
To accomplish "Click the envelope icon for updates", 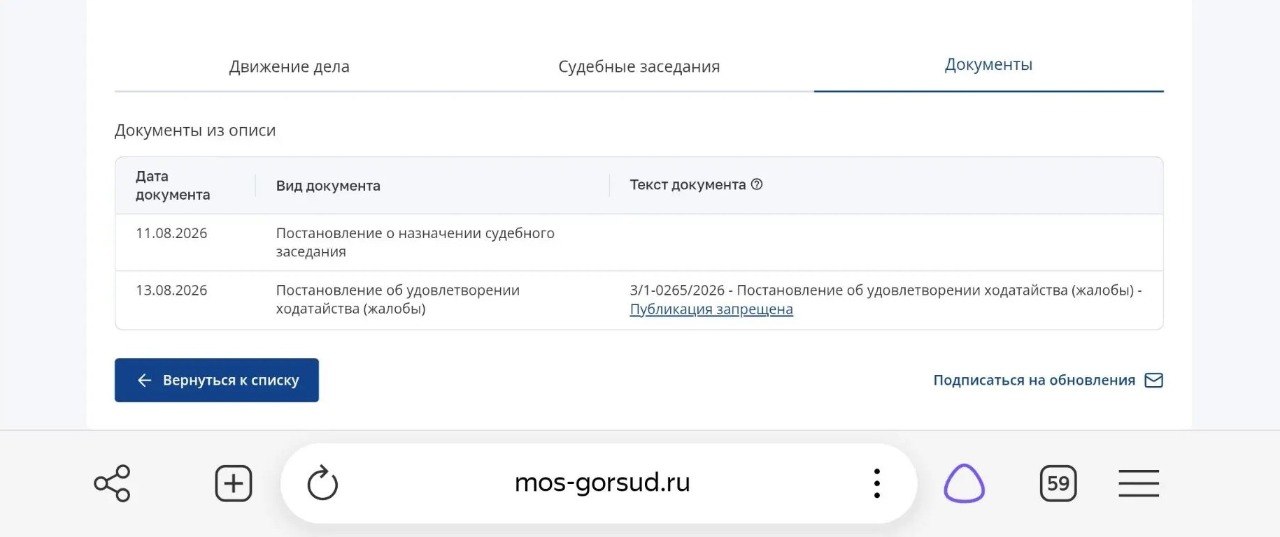I will (1154, 380).
